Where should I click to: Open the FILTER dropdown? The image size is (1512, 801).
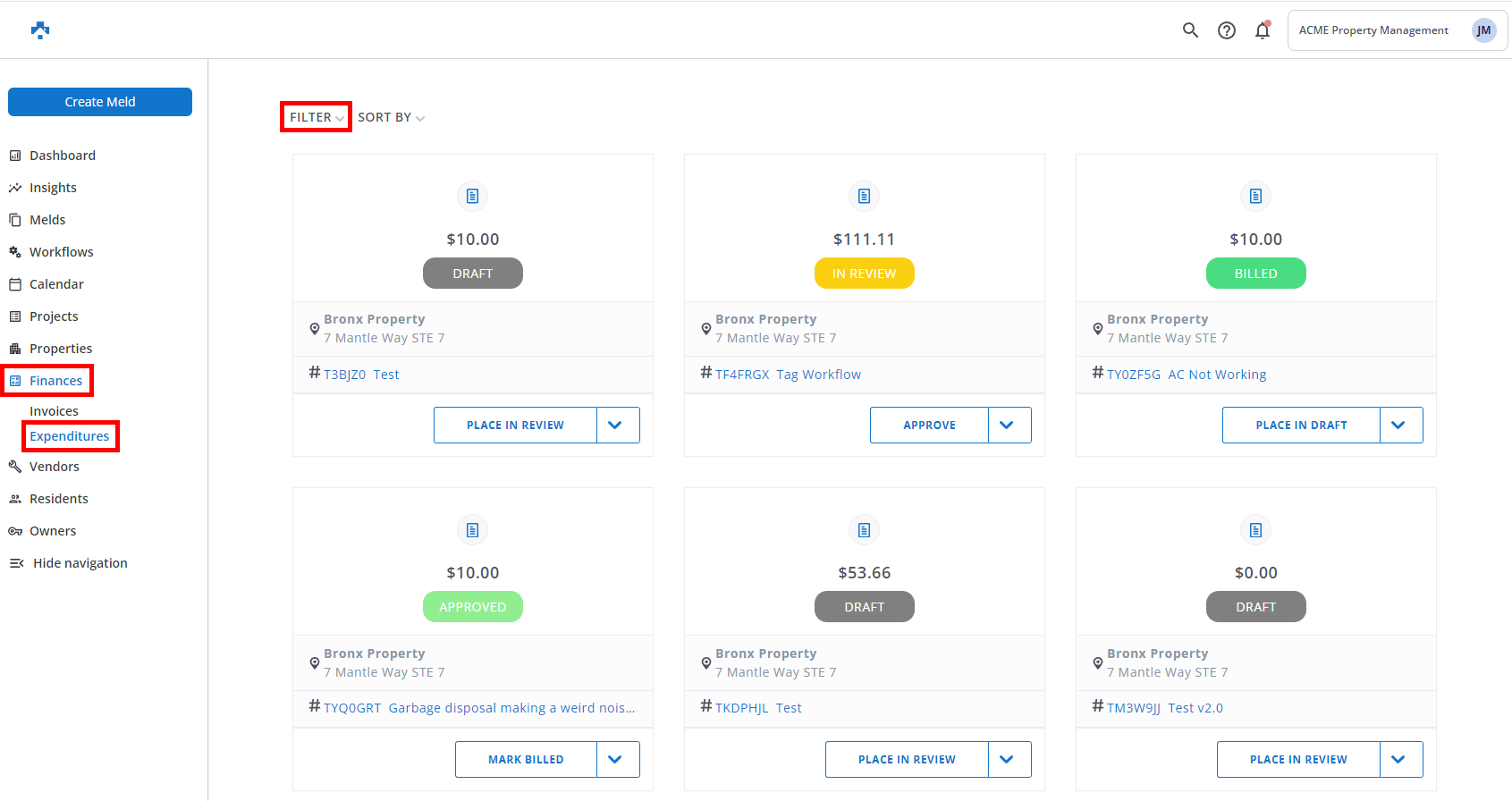pos(316,117)
